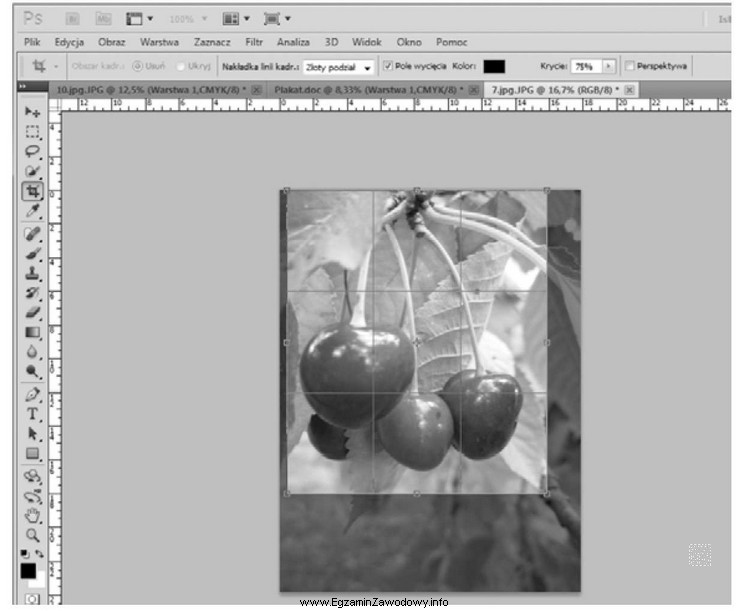Image resolution: width=749 pixels, height=611 pixels.
Task: Pick the Eyedropper tool
Action: tap(32, 211)
